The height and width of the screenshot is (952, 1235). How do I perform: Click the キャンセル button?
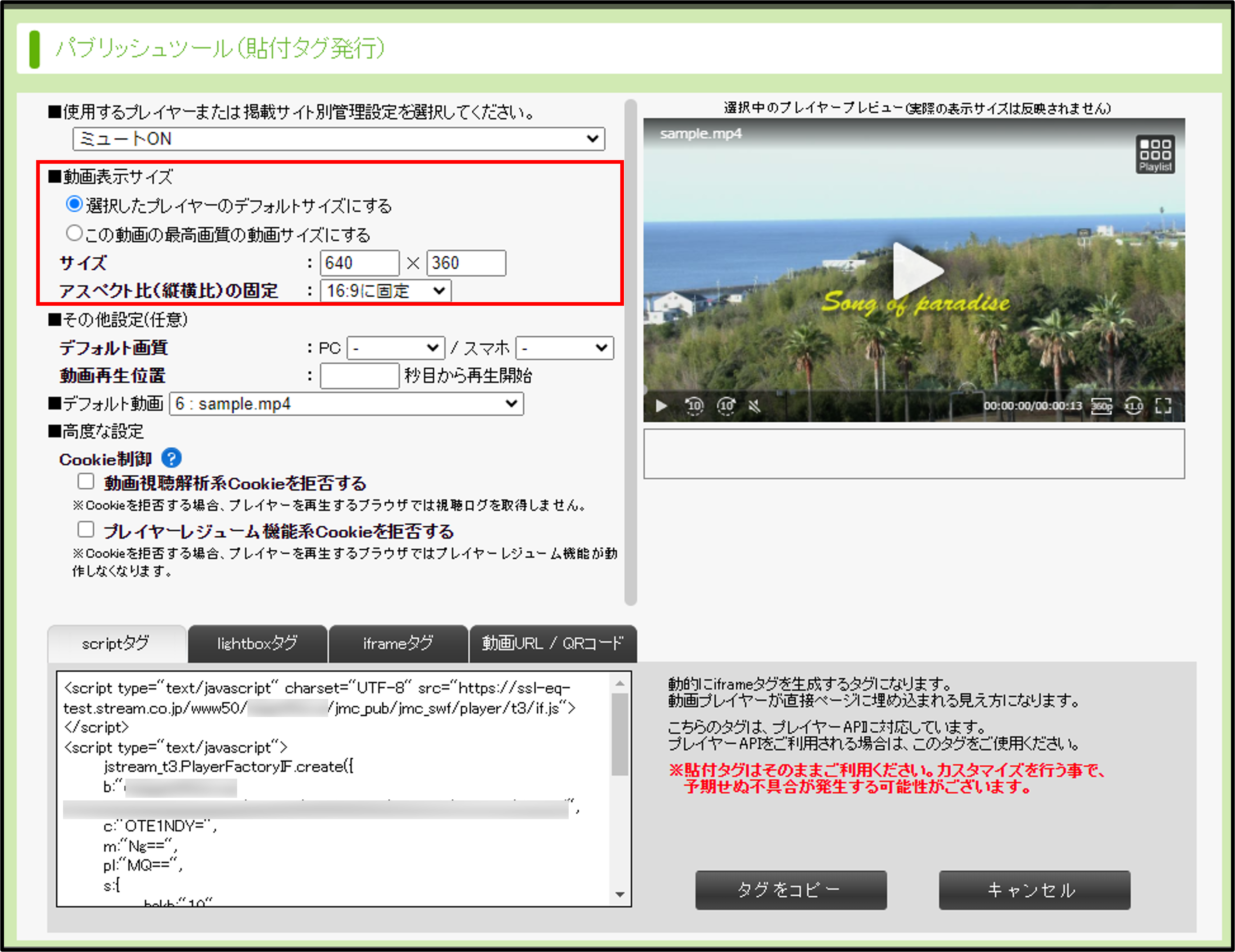click(x=1034, y=890)
